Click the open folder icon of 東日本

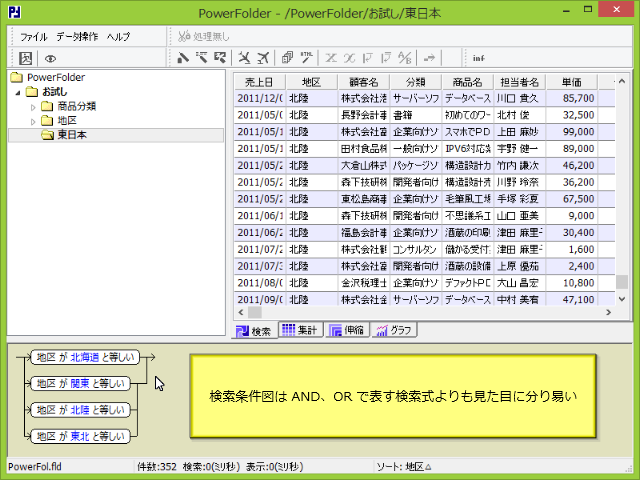click(x=47, y=135)
